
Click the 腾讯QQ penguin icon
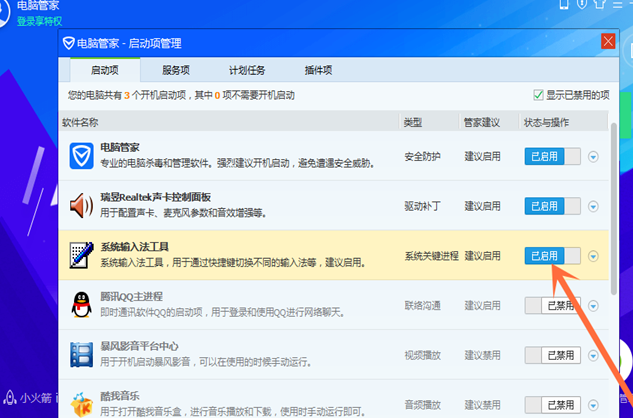[82, 305]
